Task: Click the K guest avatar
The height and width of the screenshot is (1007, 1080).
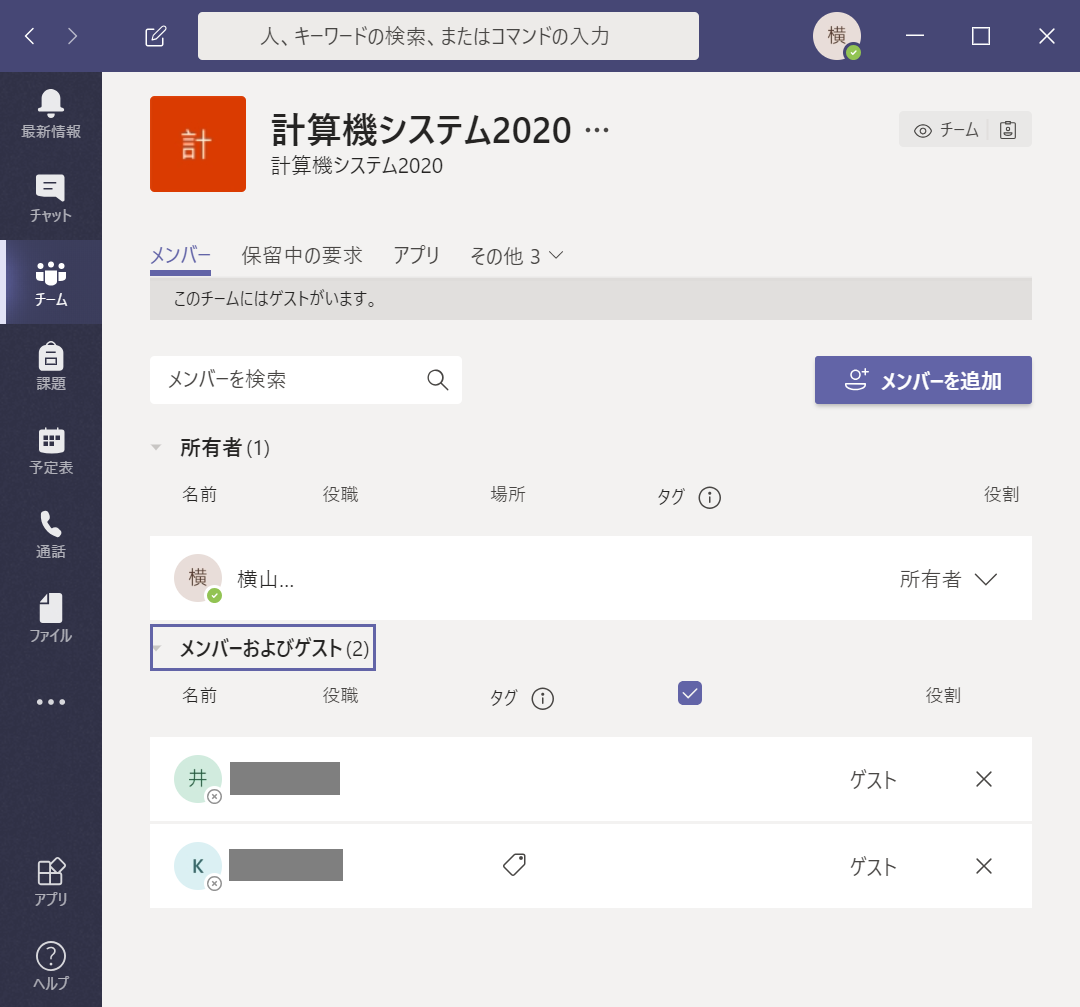Action: (198, 866)
